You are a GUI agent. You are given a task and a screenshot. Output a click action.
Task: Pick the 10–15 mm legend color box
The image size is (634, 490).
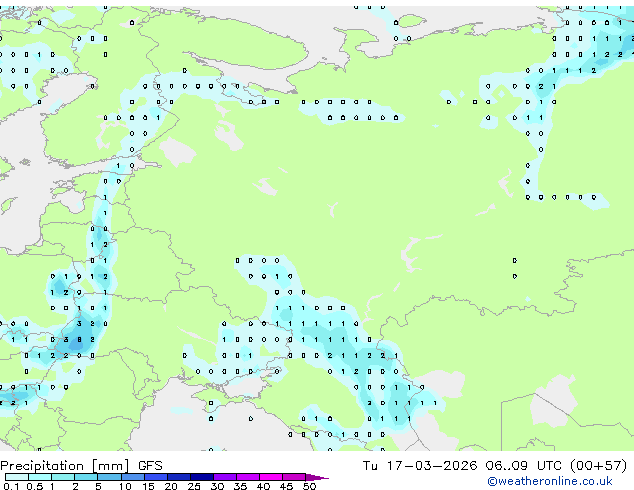click(132, 477)
